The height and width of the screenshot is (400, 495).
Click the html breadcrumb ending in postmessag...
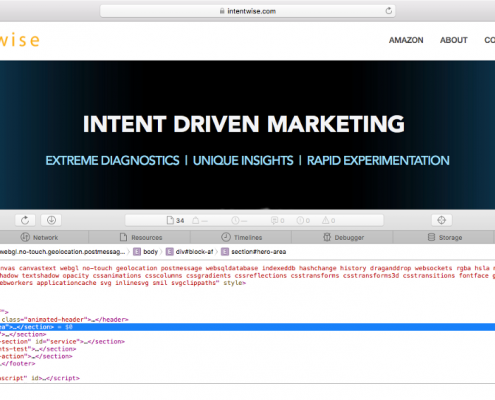63,252
